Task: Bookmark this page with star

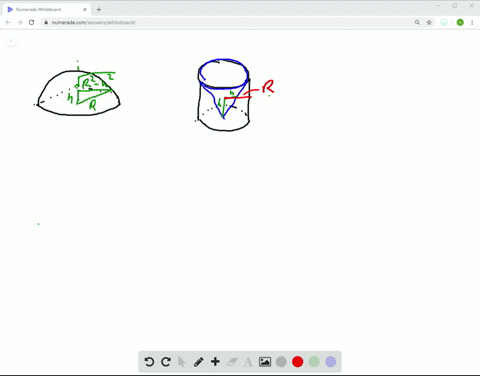Action: point(429,22)
